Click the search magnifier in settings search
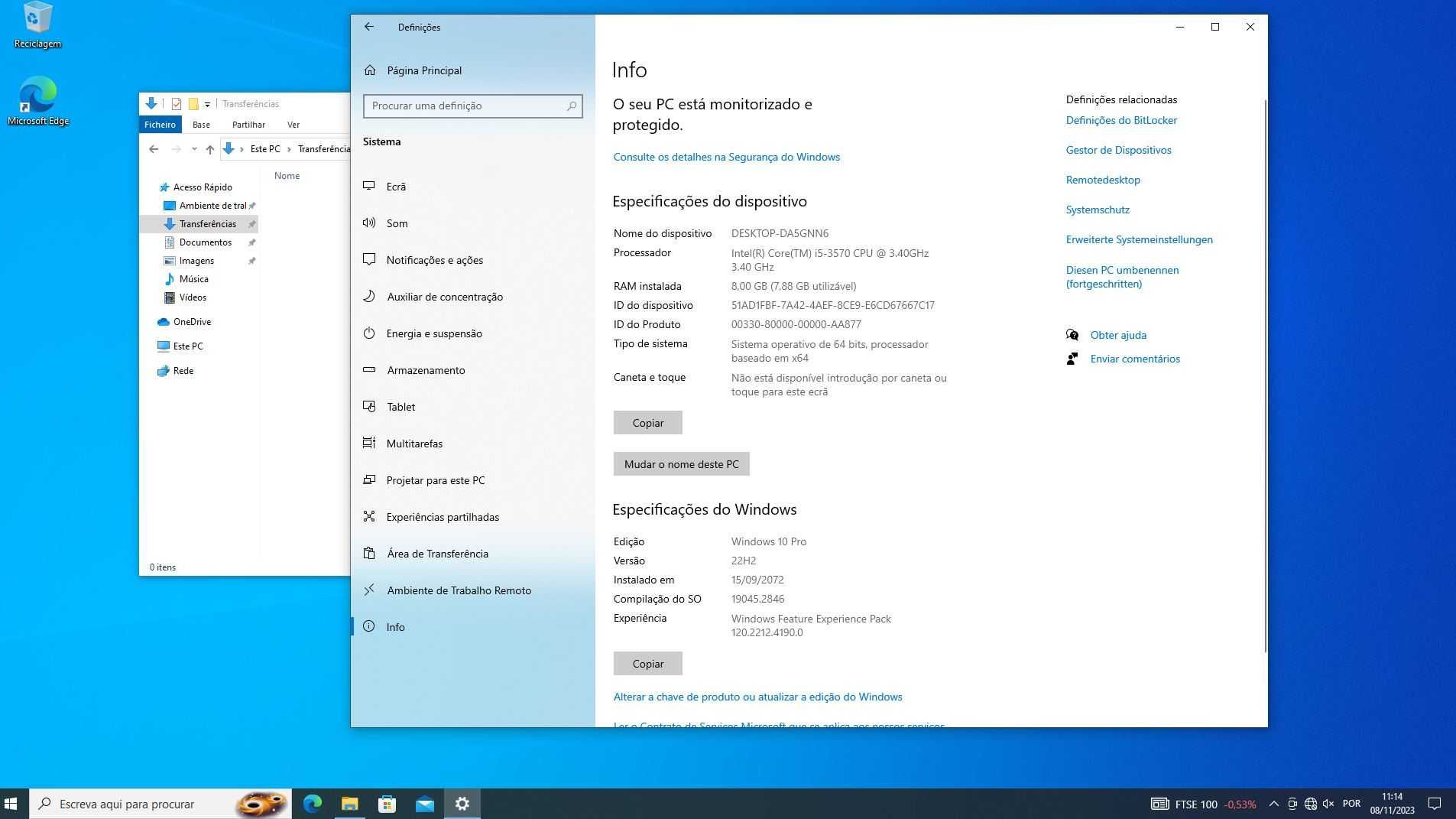The width and height of the screenshot is (1456, 819). tap(571, 106)
